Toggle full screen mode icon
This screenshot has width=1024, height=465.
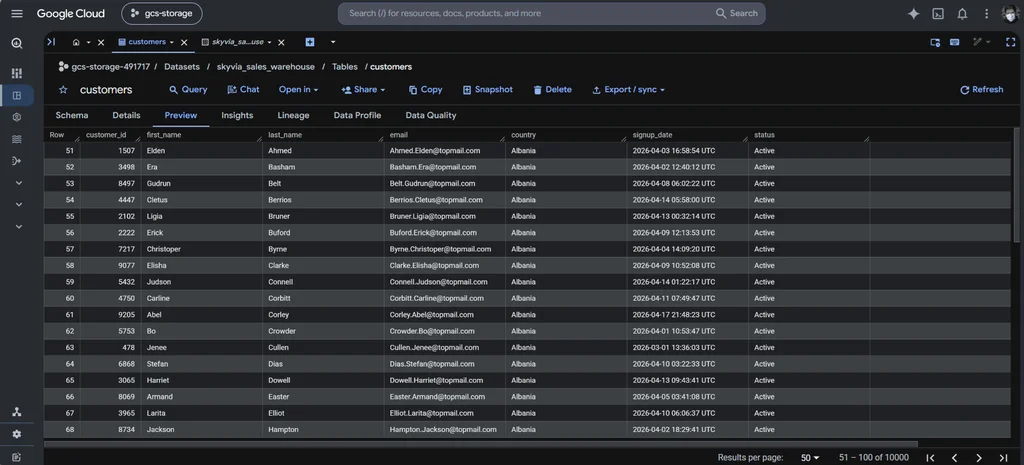(1010, 42)
